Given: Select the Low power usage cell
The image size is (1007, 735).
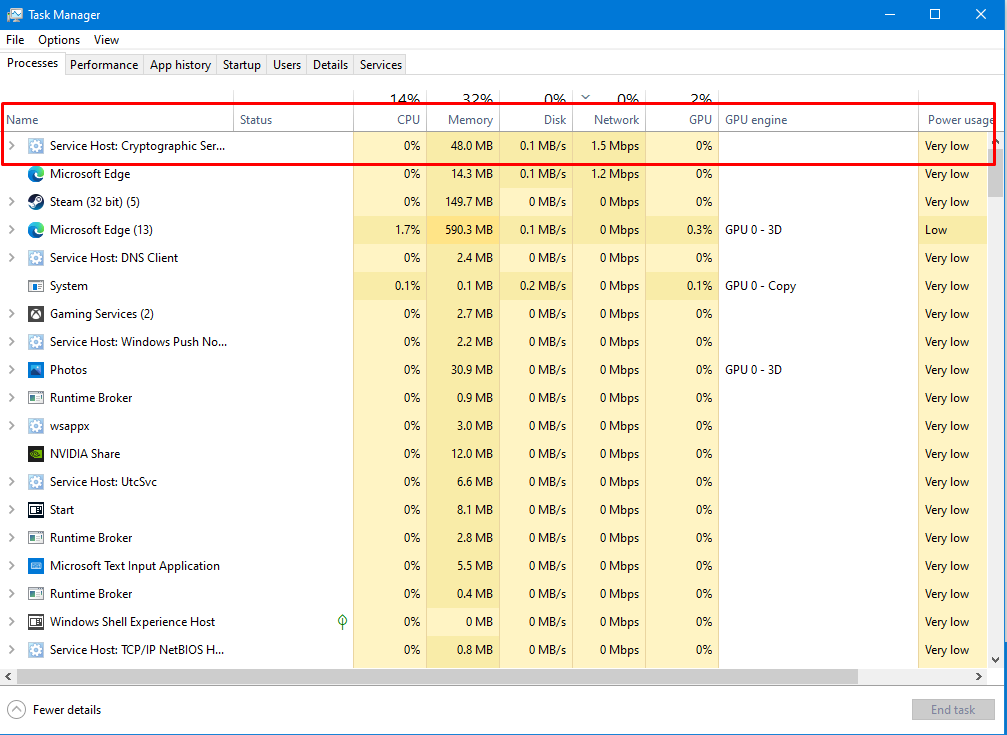Looking at the screenshot, I should click(x=953, y=230).
